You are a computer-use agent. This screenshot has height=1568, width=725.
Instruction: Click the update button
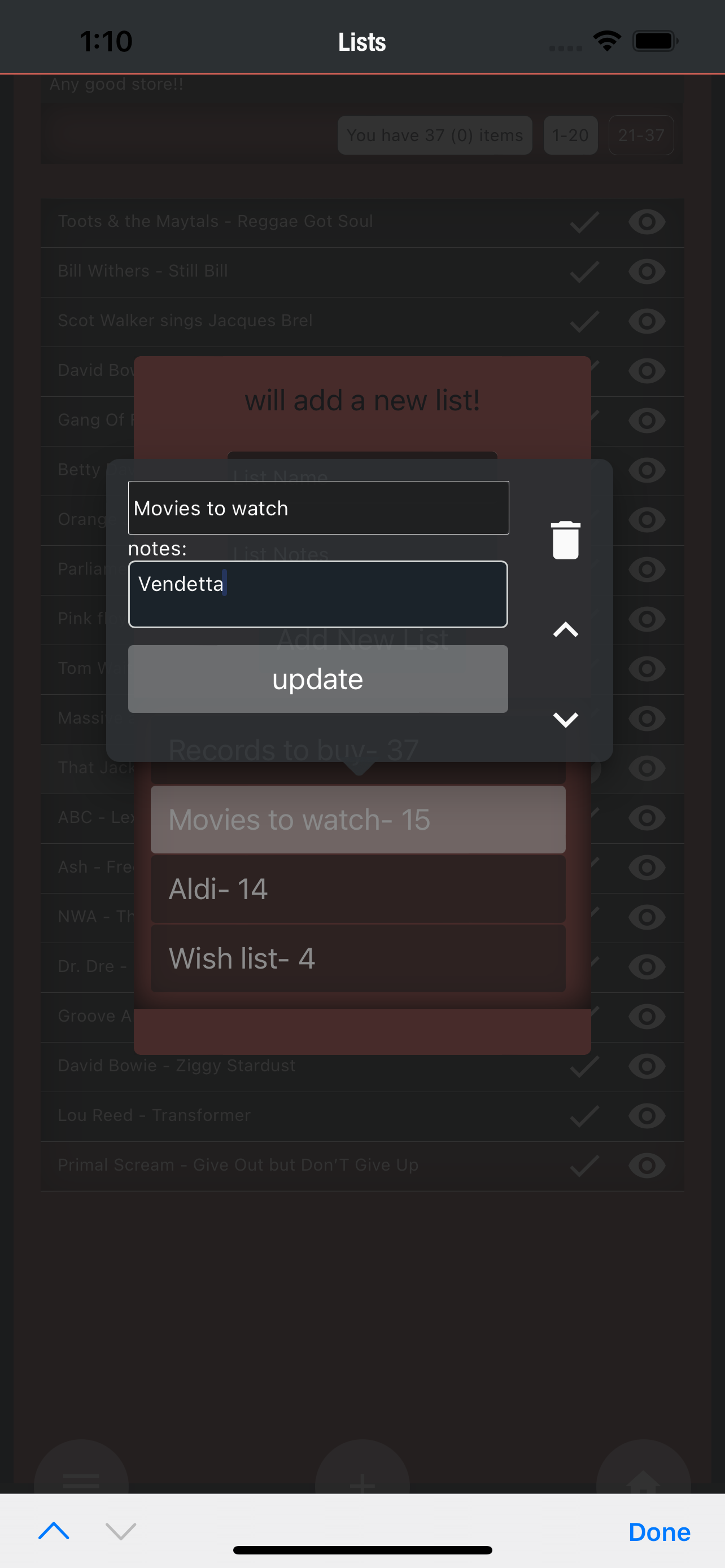[x=318, y=678]
